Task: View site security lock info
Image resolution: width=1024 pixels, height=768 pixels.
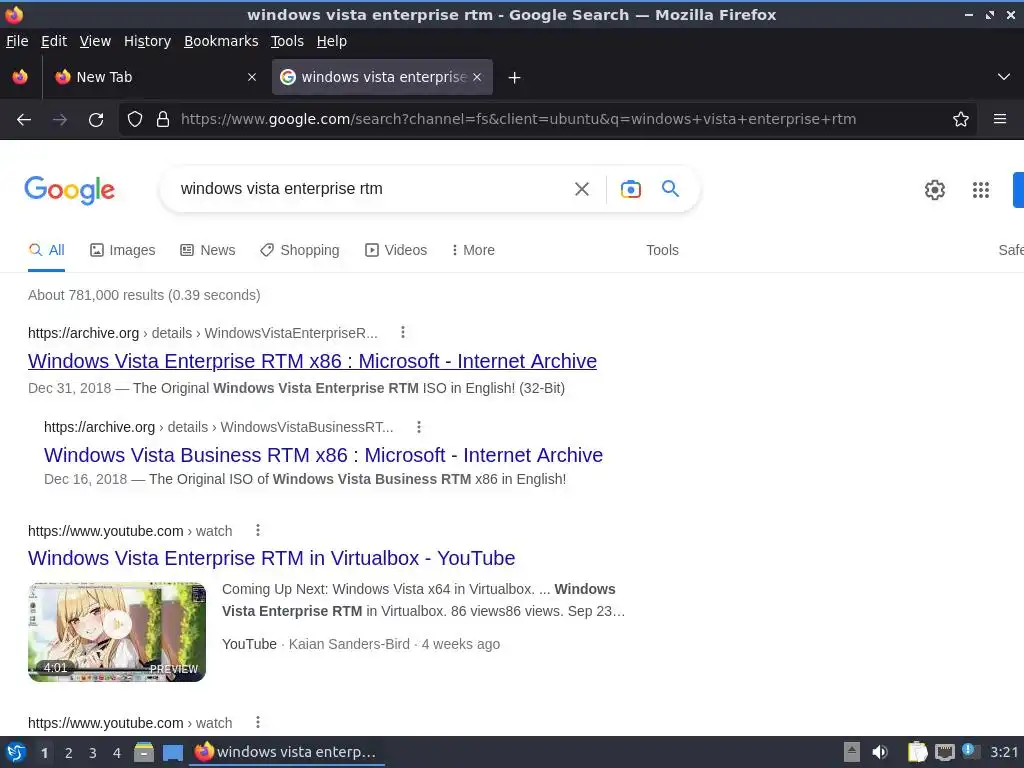Action: point(163,120)
